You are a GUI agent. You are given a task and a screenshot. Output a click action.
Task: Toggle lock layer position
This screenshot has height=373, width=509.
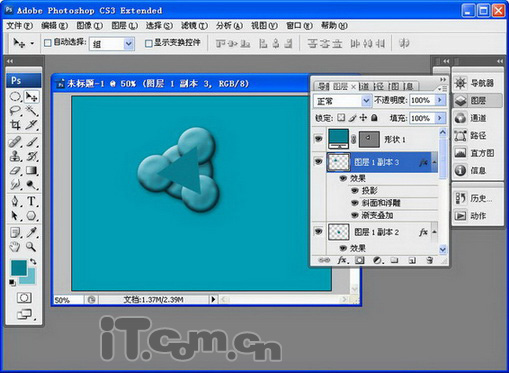(x=364, y=118)
